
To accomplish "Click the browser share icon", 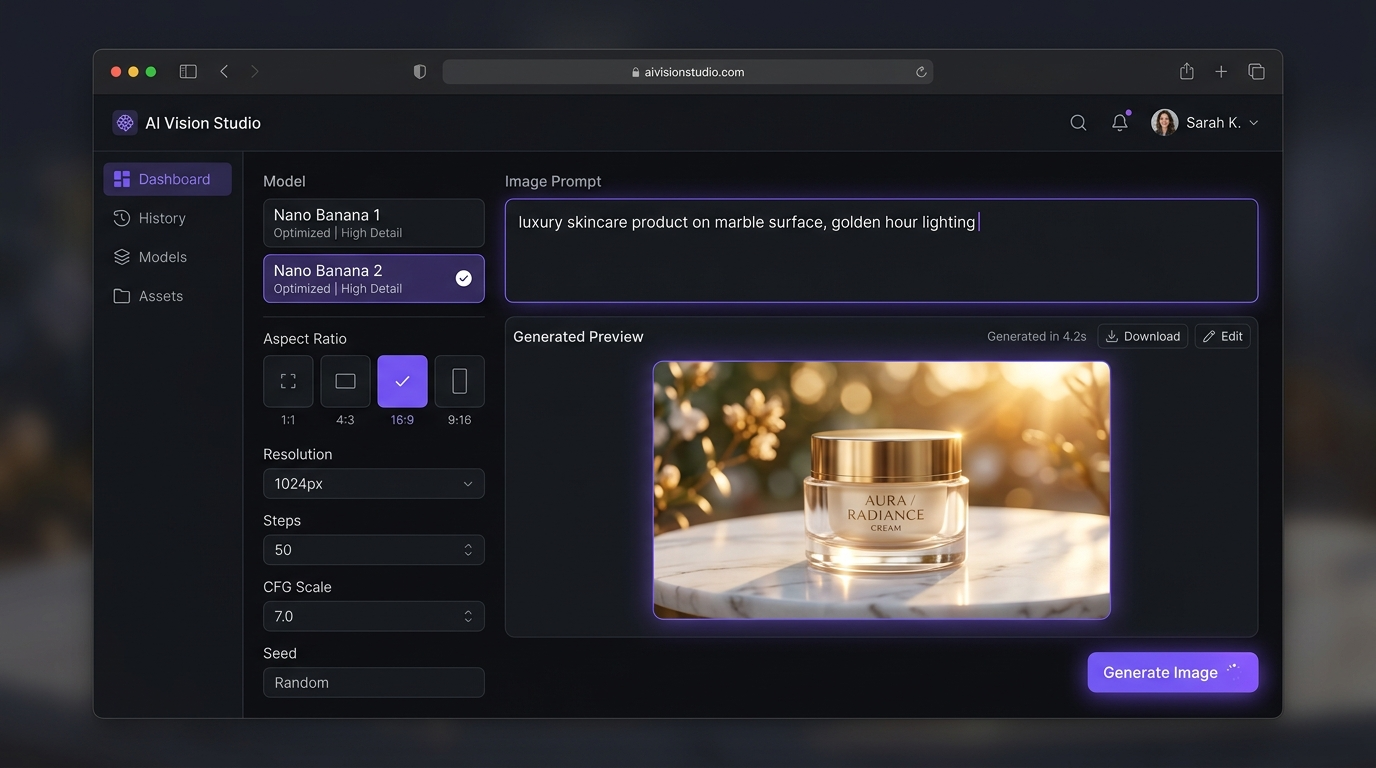I will 1187,72.
